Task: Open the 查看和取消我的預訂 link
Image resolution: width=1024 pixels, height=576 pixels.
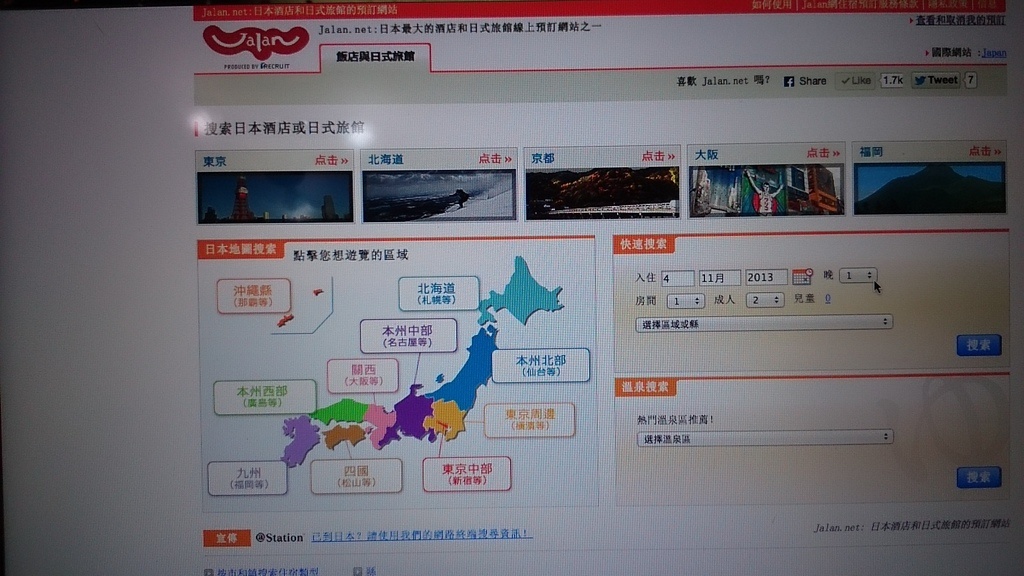Action: pos(960,20)
